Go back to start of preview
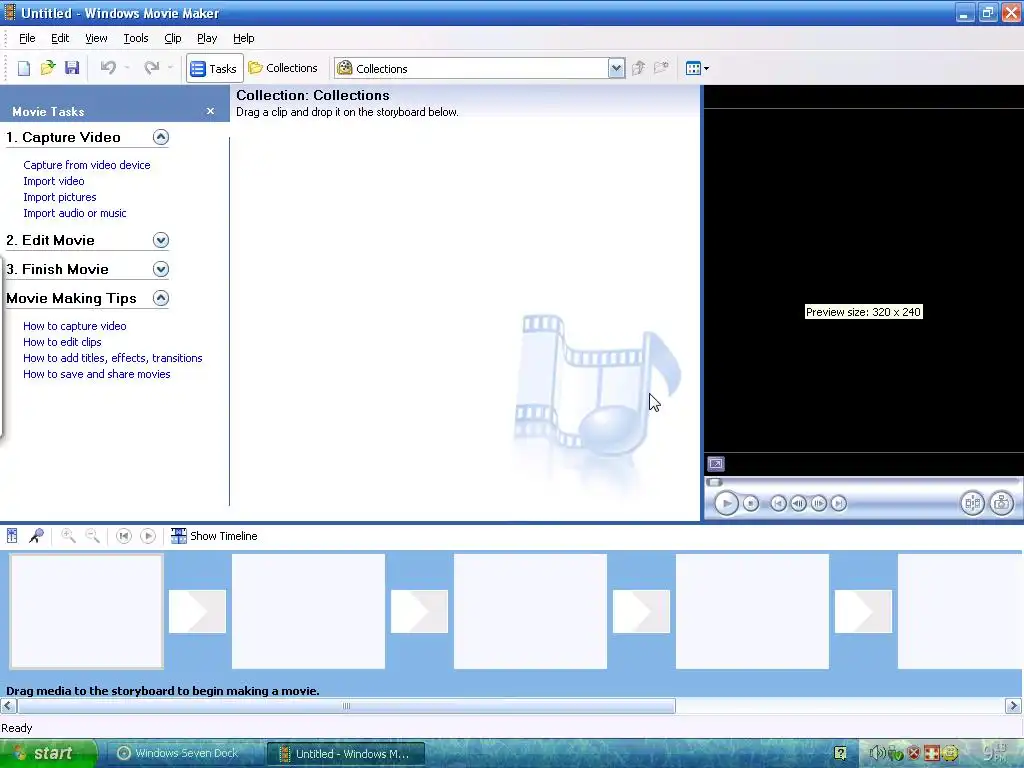 [778, 504]
